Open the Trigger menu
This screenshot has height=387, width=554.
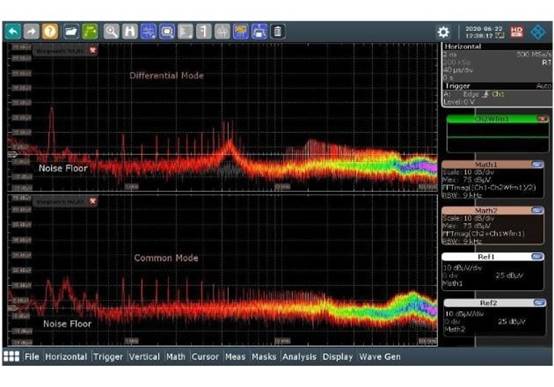coord(108,357)
